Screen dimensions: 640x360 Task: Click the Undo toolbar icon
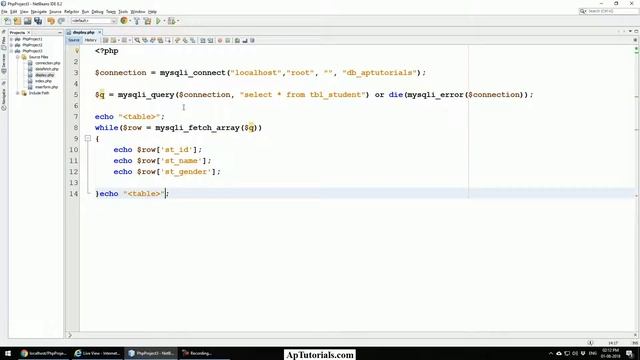tap(51, 21)
